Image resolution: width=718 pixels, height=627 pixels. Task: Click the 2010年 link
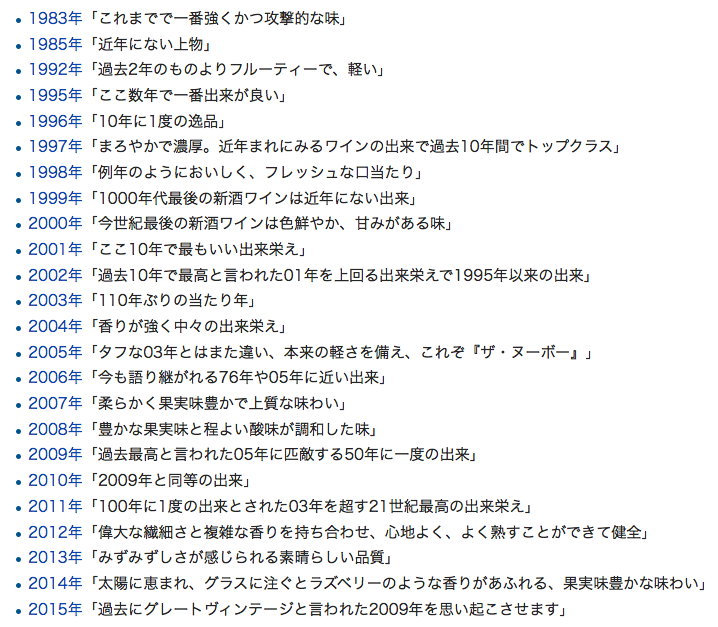pyautogui.click(x=55, y=480)
